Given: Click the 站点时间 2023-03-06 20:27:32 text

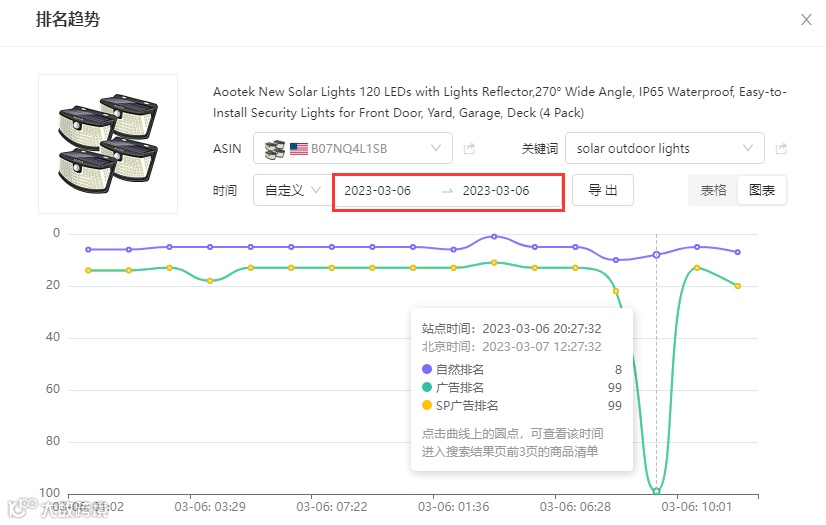Looking at the screenshot, I should click(x=512, y=329).
